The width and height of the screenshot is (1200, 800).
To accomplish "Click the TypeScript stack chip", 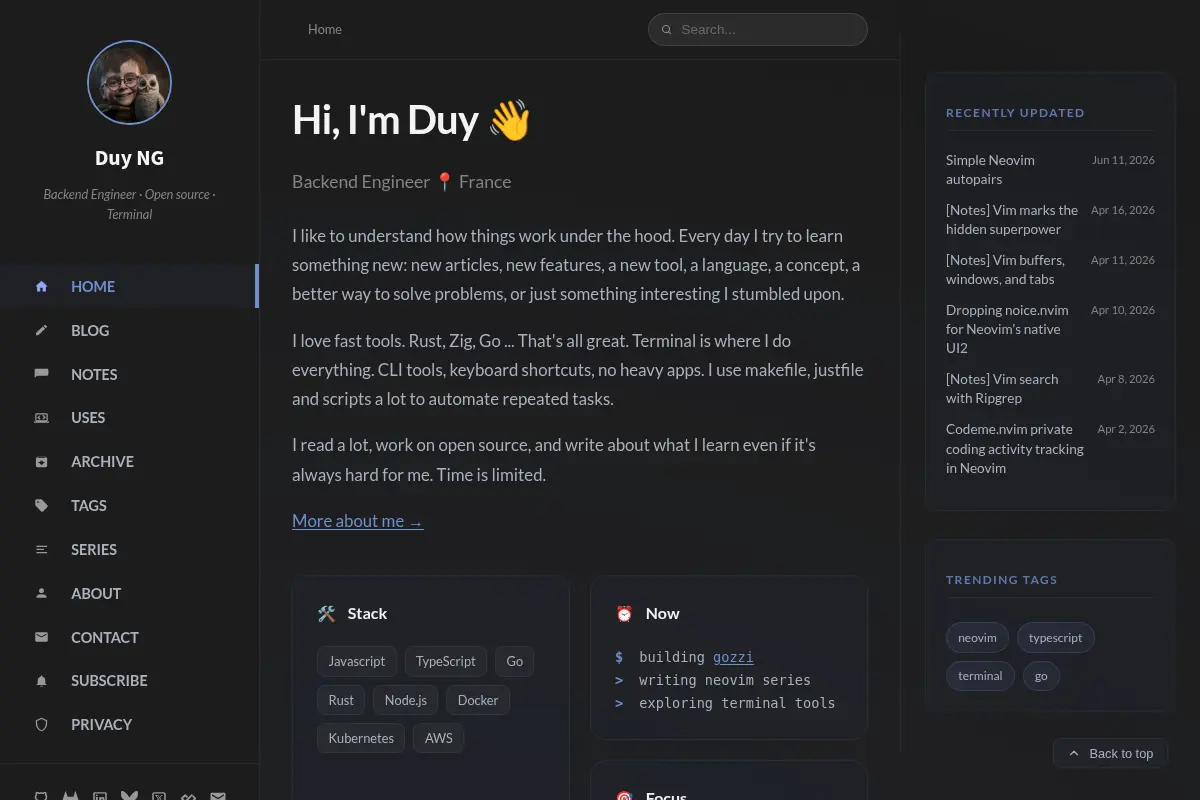I will coord(446,661).
